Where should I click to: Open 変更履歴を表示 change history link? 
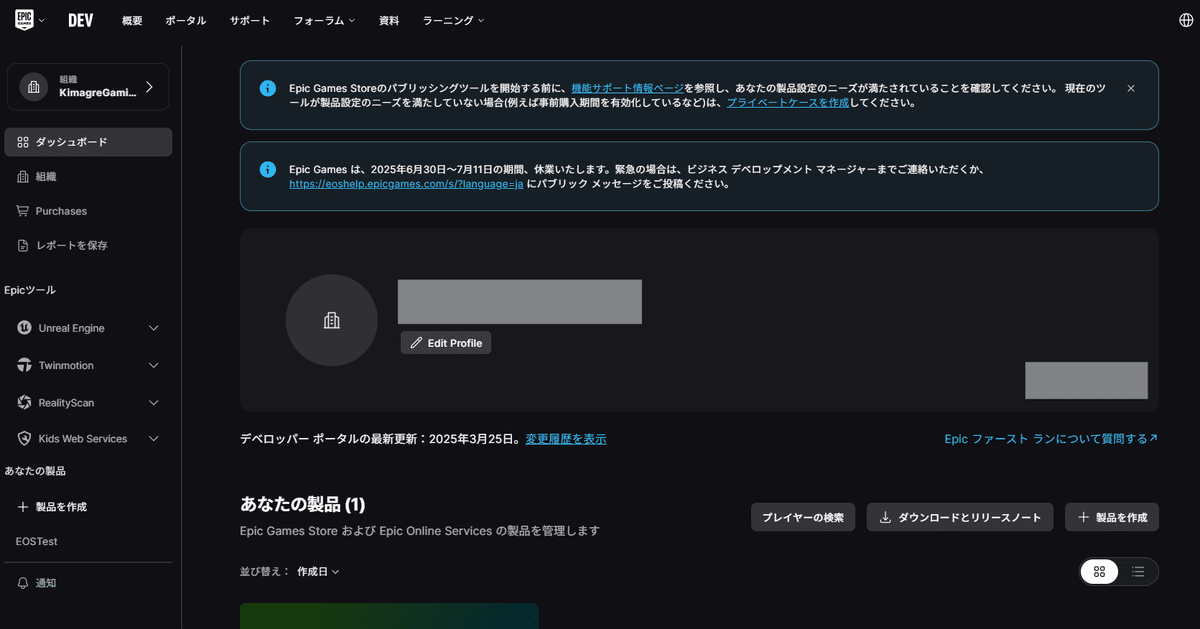pyautogui.click(x=565, y=438)
